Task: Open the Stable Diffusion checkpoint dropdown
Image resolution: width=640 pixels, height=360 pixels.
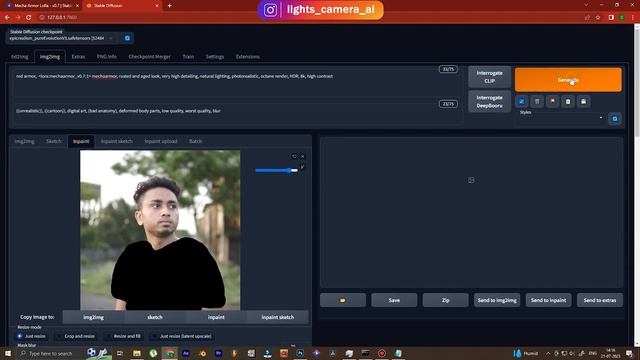Action: click(x=62, y=38)
